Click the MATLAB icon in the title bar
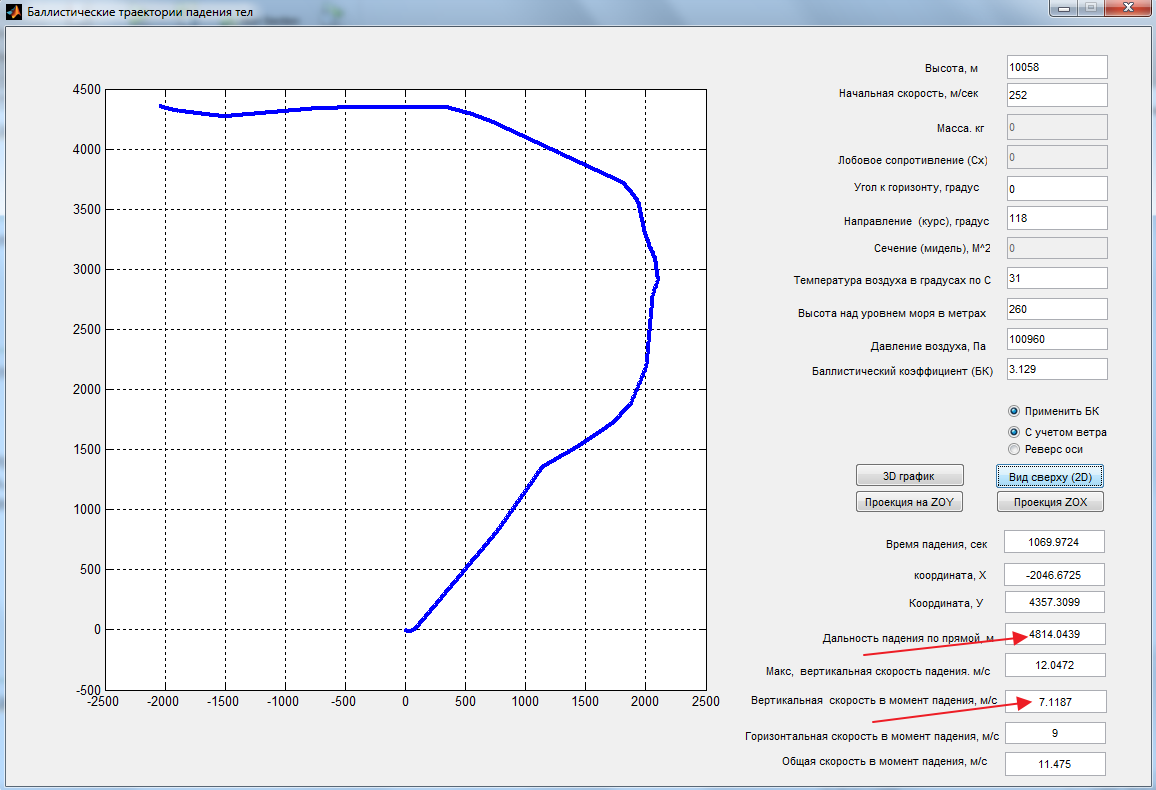This screenshot has width=1156, height=790. tap(13, 12)
